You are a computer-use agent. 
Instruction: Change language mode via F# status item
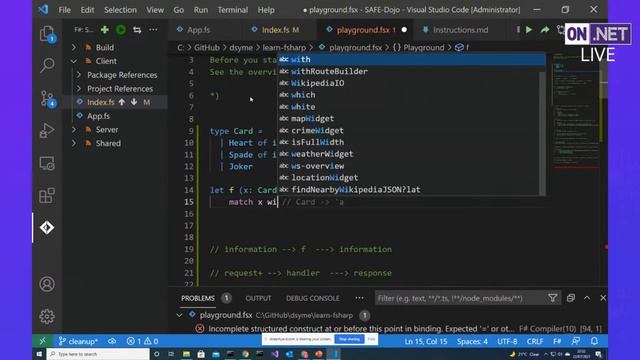point(557,341)
